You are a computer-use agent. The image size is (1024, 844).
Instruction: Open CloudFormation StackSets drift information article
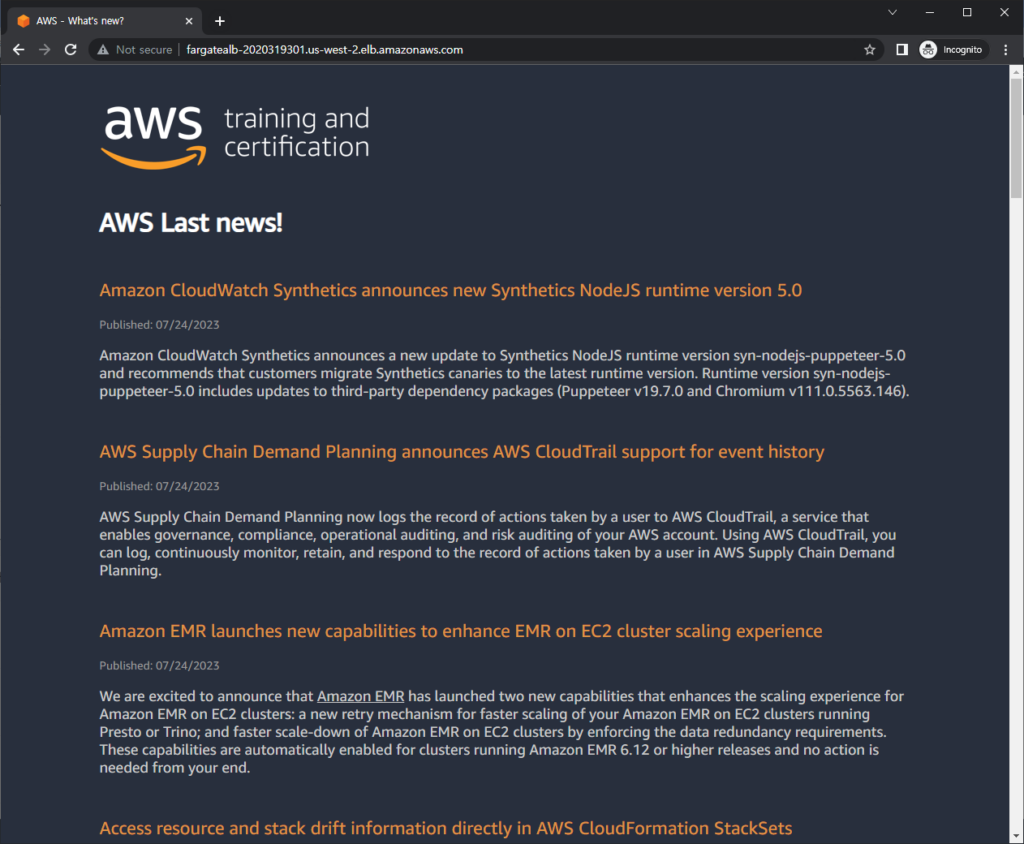coord(445,828)
